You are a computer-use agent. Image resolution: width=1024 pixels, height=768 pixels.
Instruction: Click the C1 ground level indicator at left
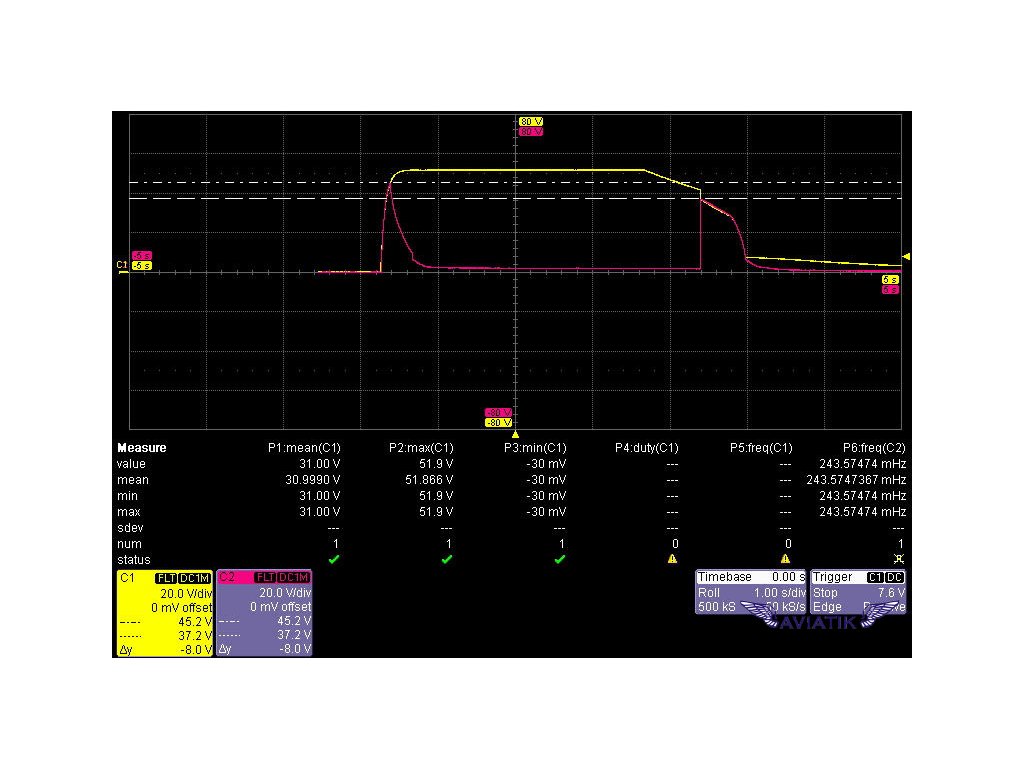[123, 266]
